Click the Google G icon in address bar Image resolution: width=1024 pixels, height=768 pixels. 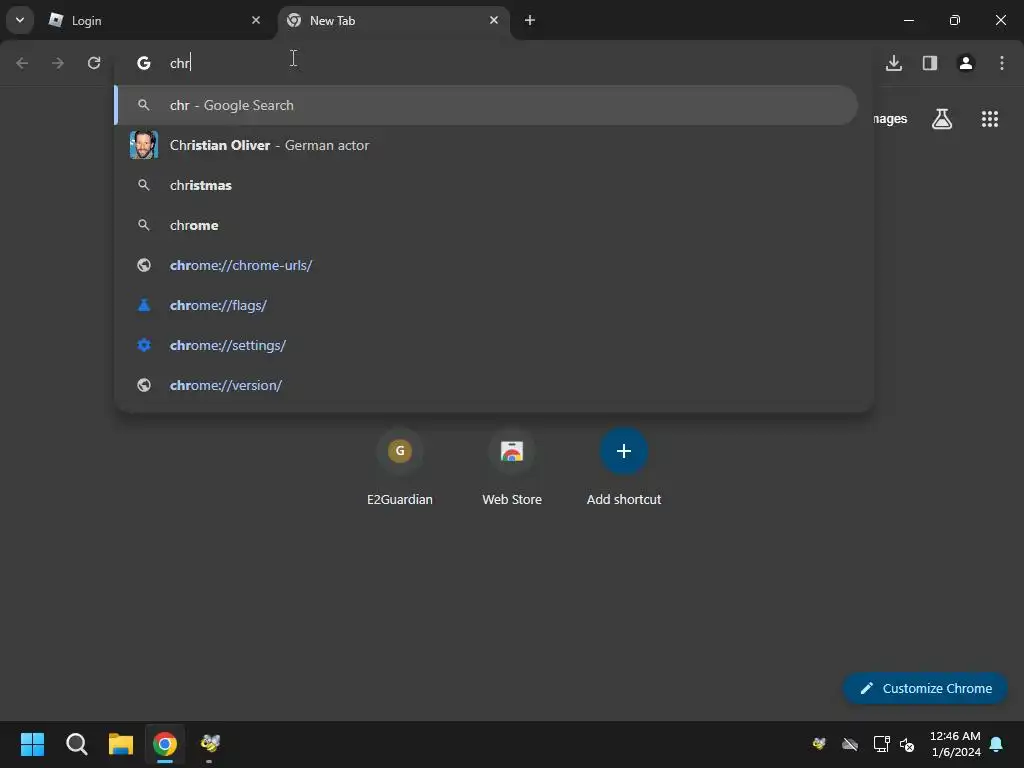point(144,63)
